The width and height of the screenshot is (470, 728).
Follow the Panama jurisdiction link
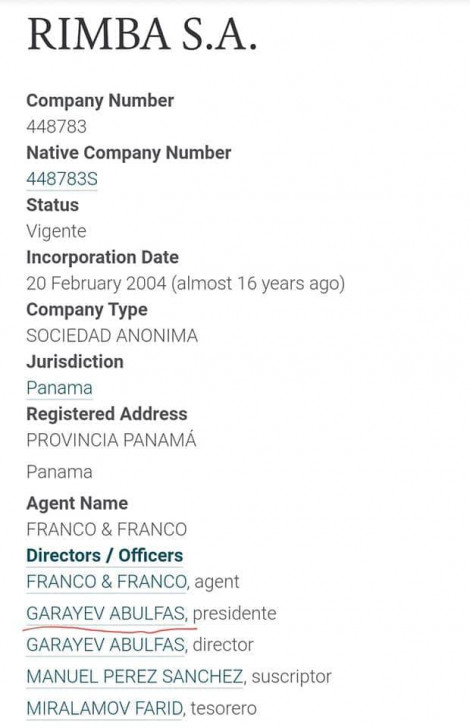click(x=59, y=388)
